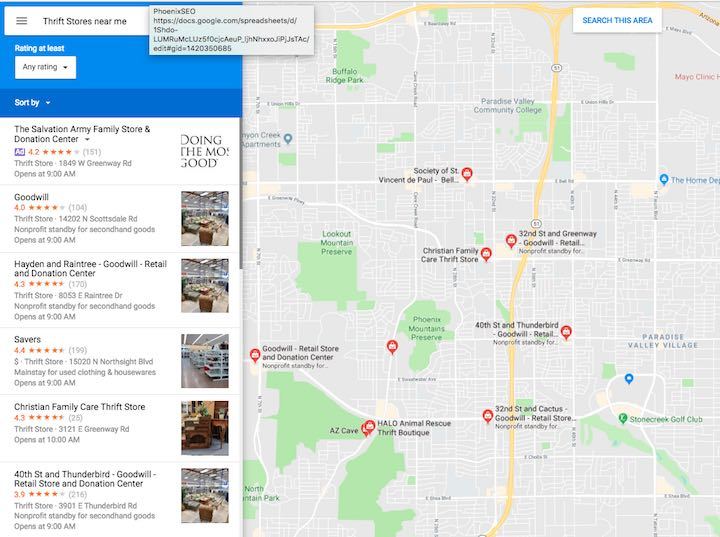This screenshot has width=720, height=537.
Task: Click Opens at 10:00 AM text
Action: click(47, 440)
